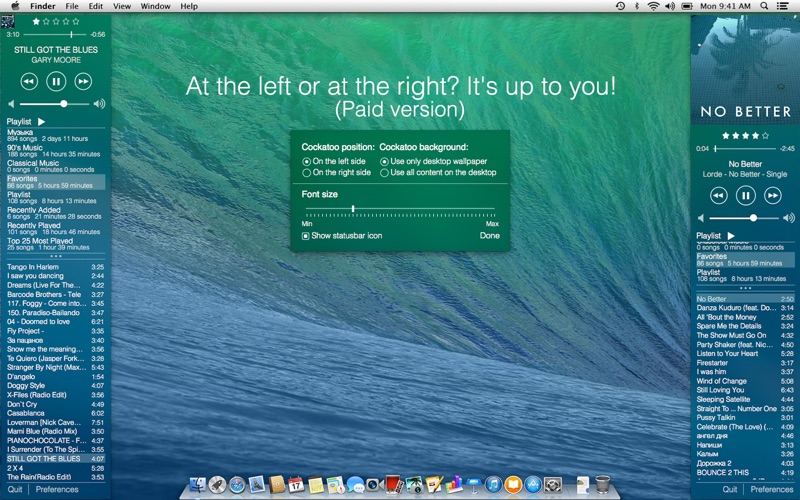The width and height of the screenshot is (800, 500).
Task: Click the small album art in left panel
Action: 7,21
